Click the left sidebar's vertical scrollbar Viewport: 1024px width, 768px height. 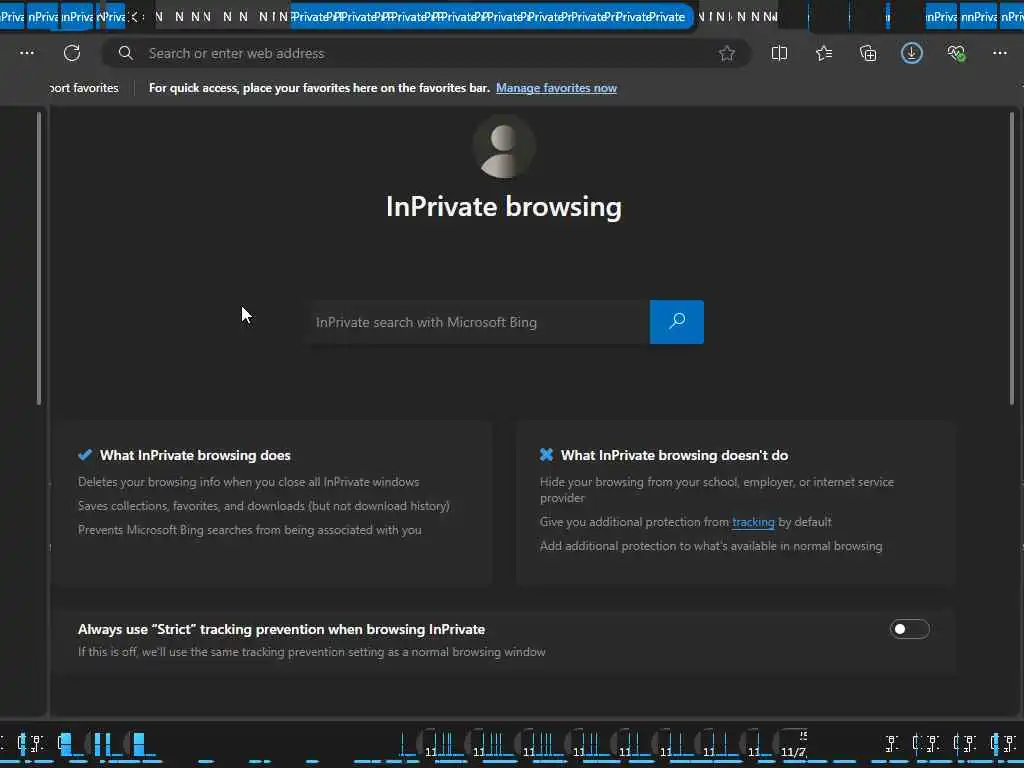[x=39, y=258]
